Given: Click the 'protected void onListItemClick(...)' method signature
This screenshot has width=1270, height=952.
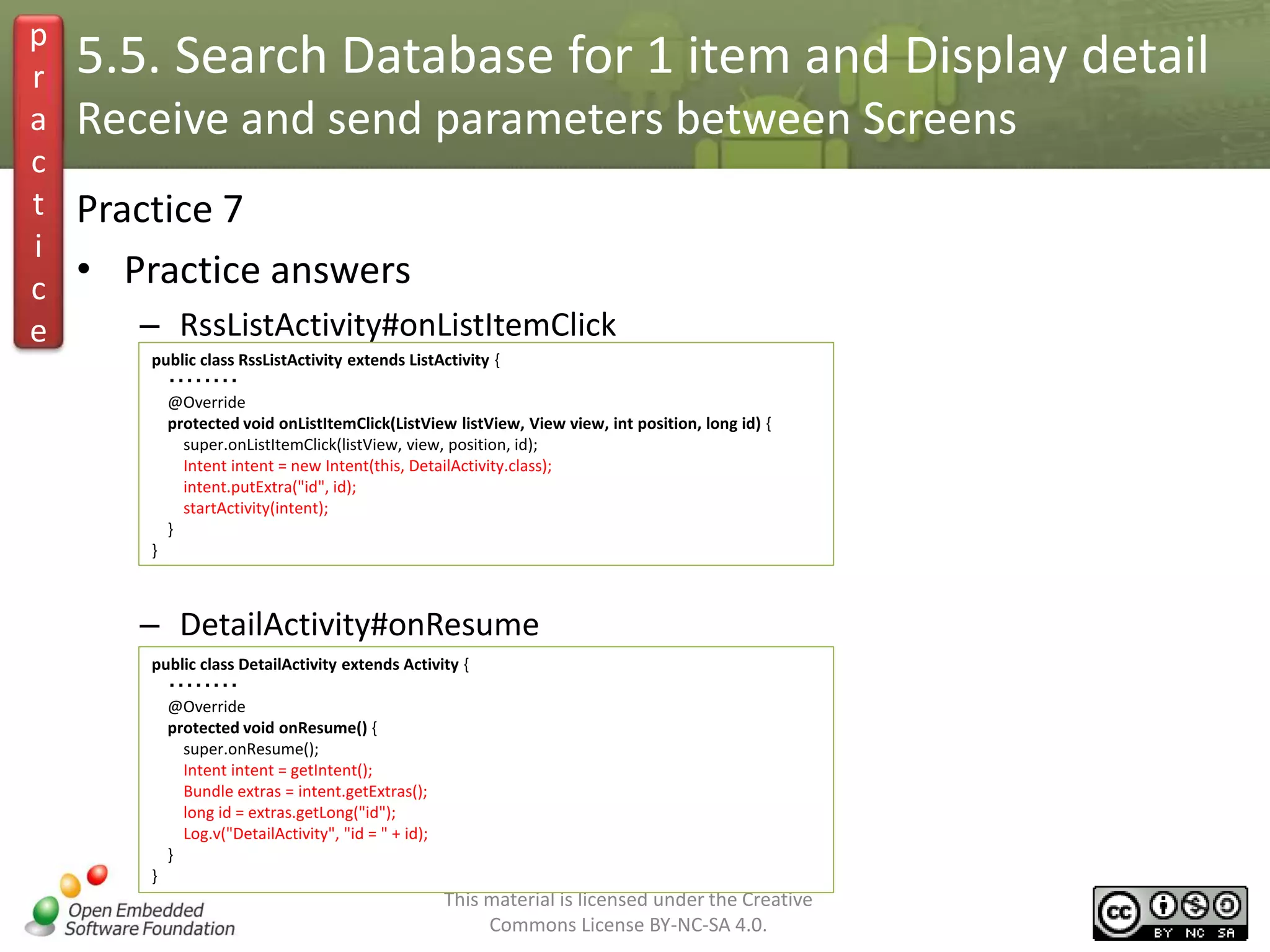Looking at the screenshot, I should [469, 423].
